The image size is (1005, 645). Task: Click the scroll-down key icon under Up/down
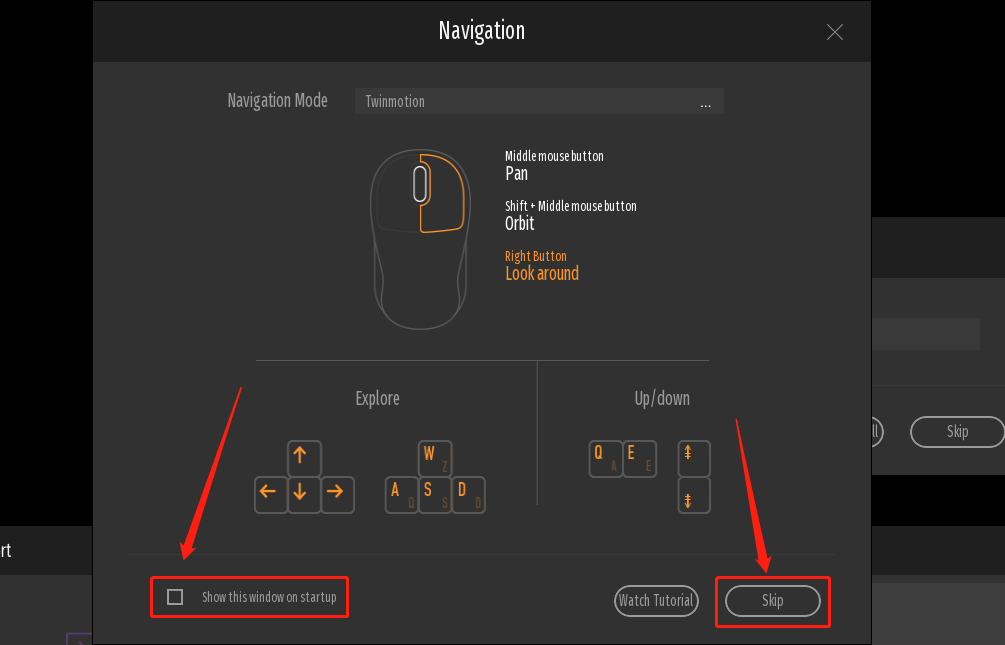point(694,495)
